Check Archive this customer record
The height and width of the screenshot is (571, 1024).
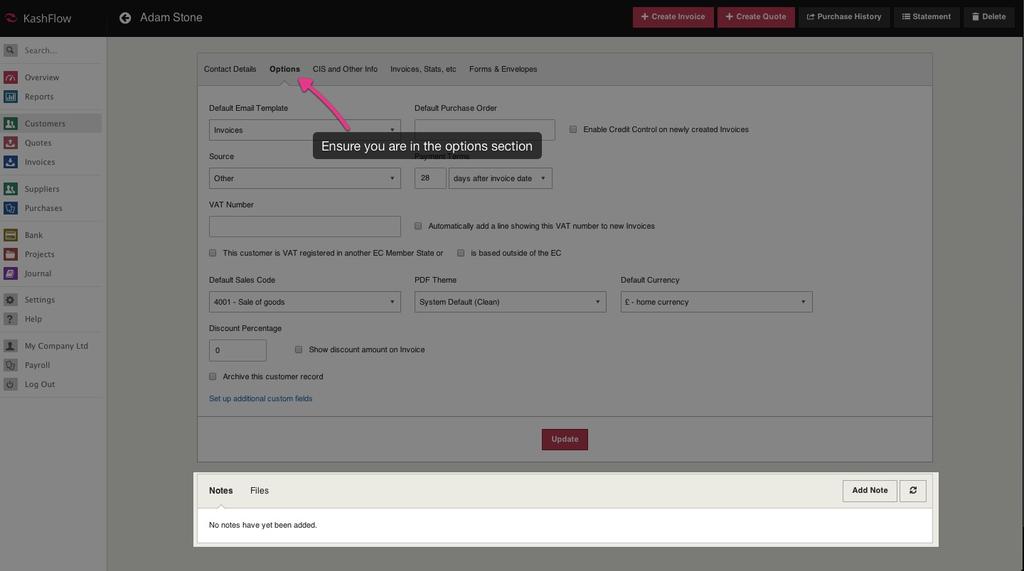213,377
